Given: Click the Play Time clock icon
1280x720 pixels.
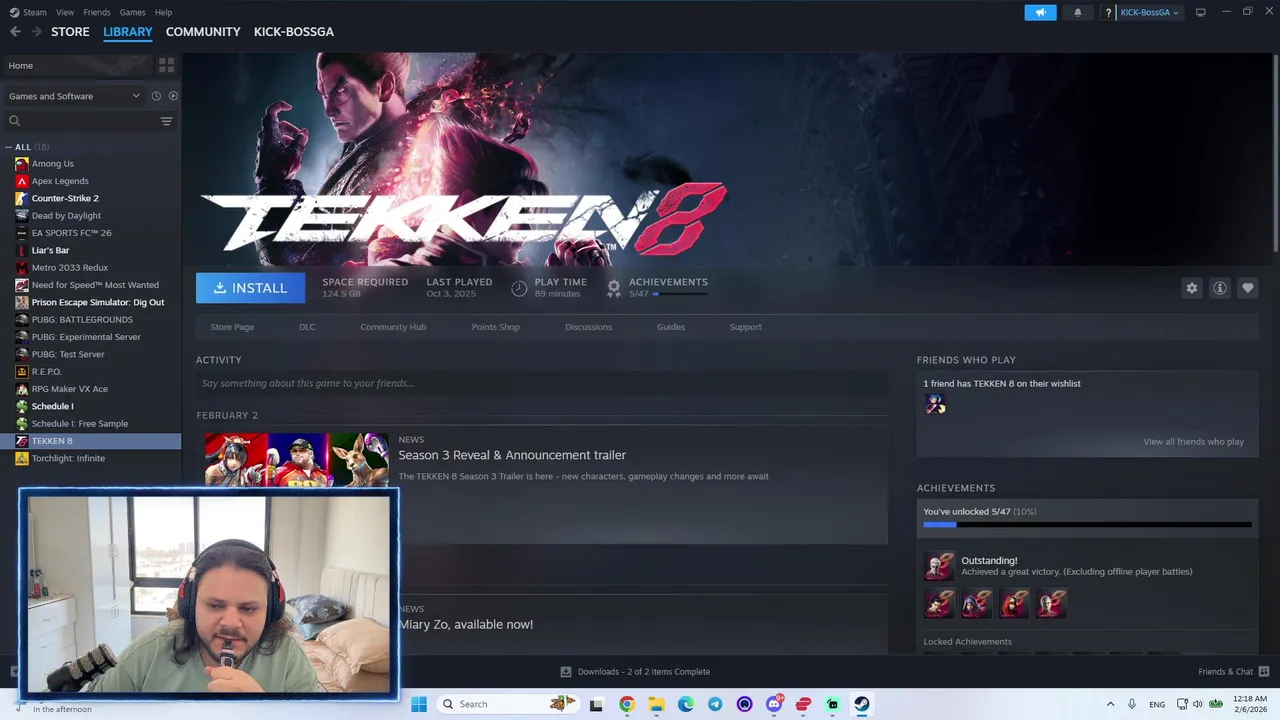Looking at the screenshot, I should coord(519,288).
